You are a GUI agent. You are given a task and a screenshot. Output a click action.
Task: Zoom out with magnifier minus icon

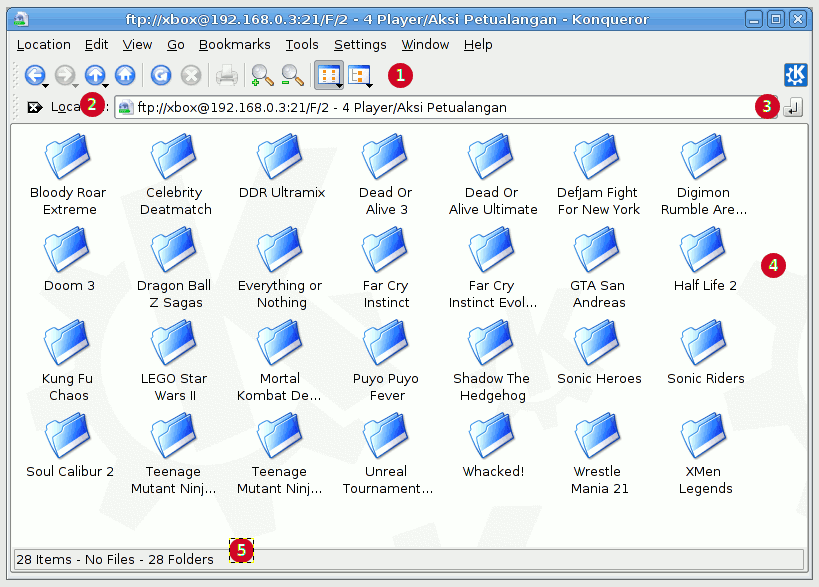pyautogui.click(x=292, y=75)
